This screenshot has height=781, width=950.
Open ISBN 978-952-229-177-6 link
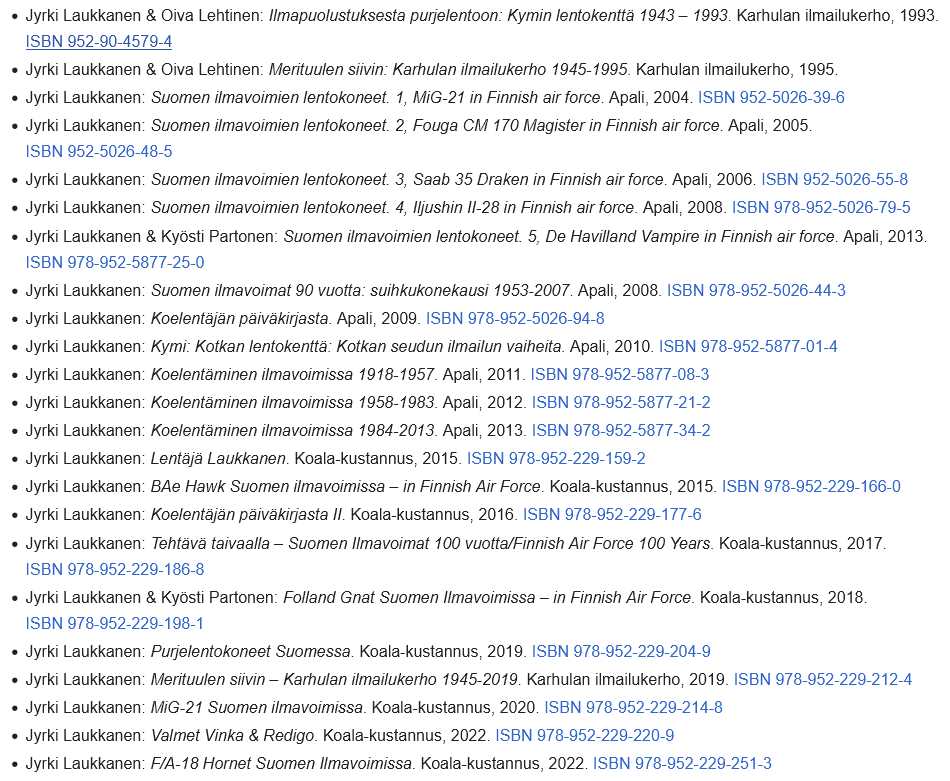point(612,514)
